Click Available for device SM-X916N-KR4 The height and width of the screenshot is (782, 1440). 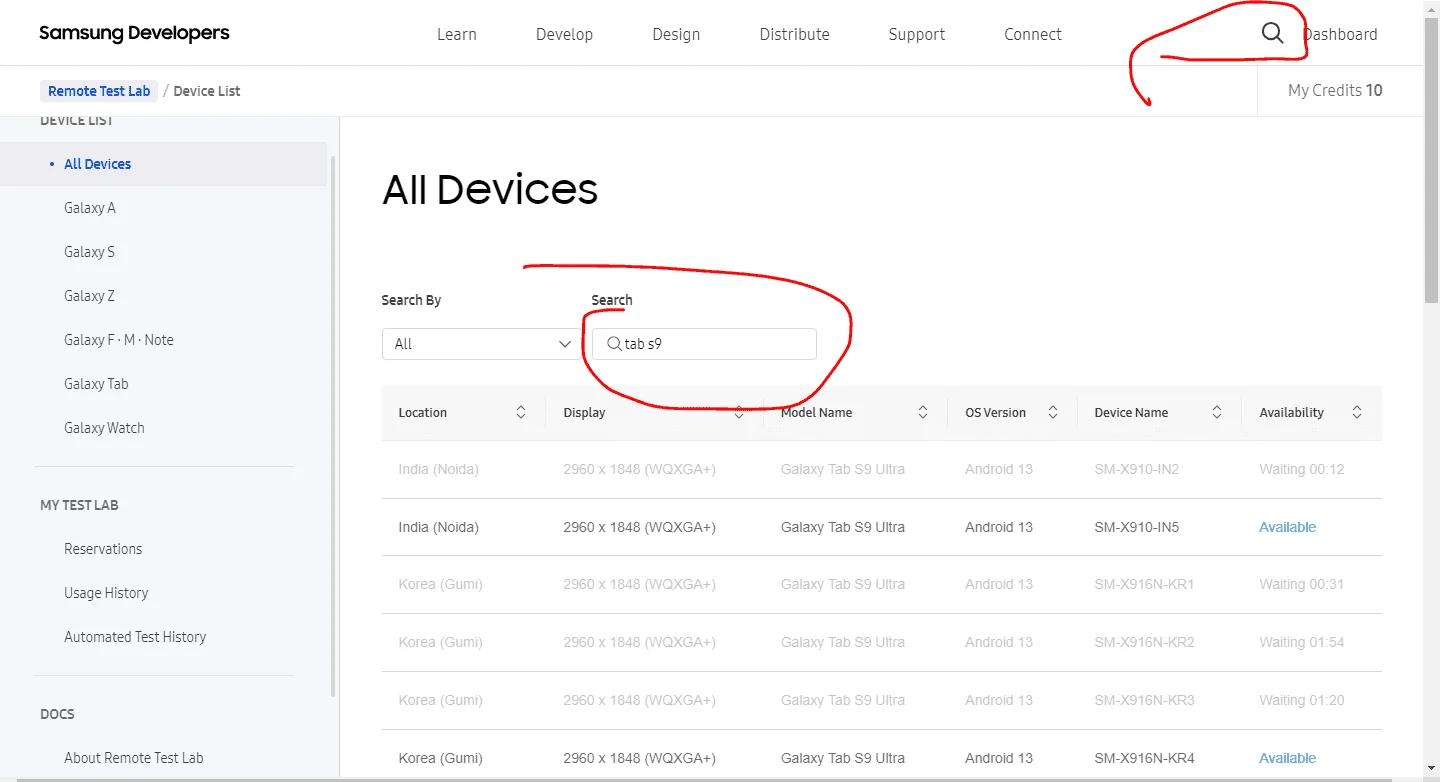(x=1287, y=758)
